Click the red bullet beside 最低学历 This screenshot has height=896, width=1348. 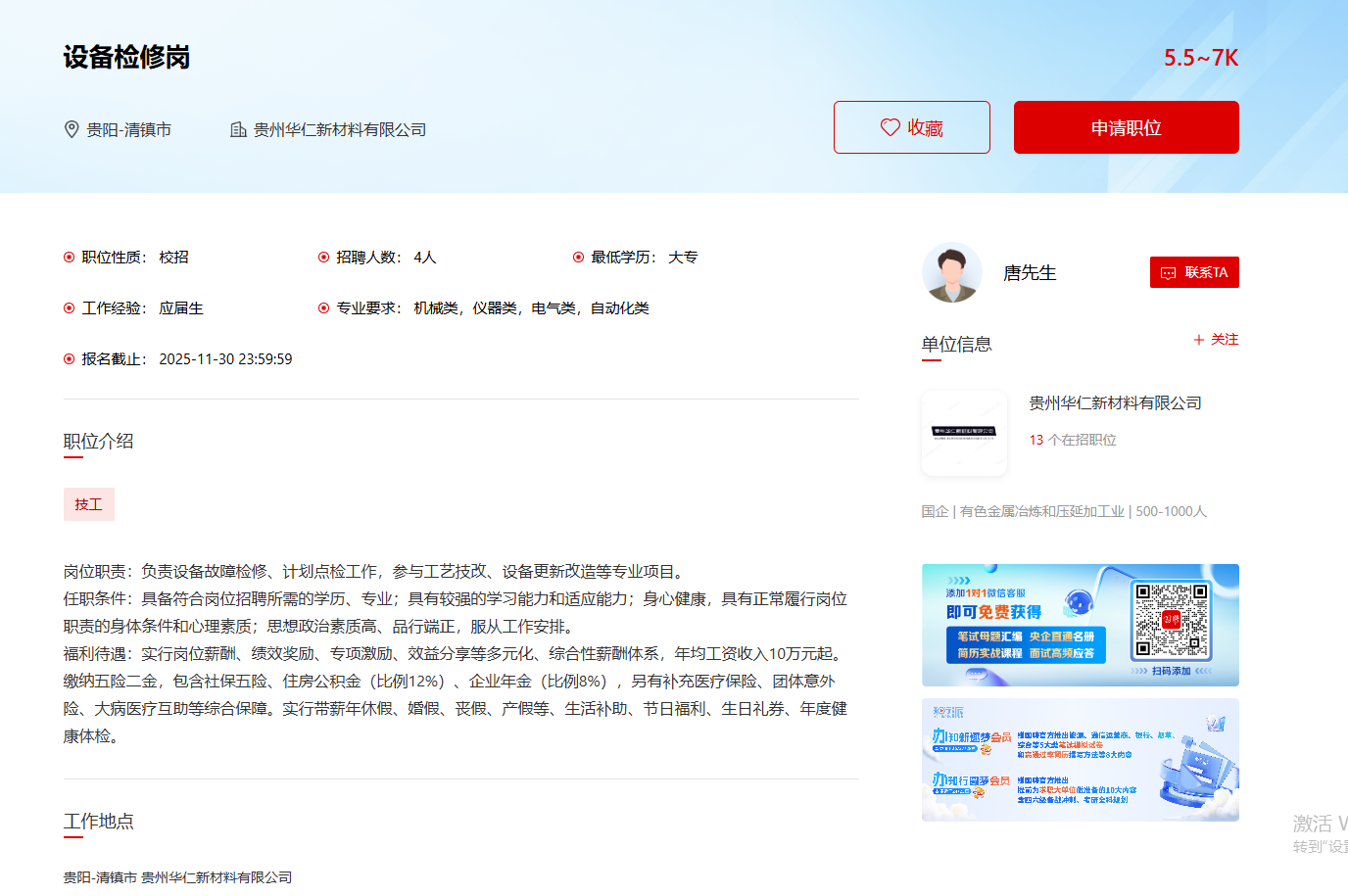[578, 258]
